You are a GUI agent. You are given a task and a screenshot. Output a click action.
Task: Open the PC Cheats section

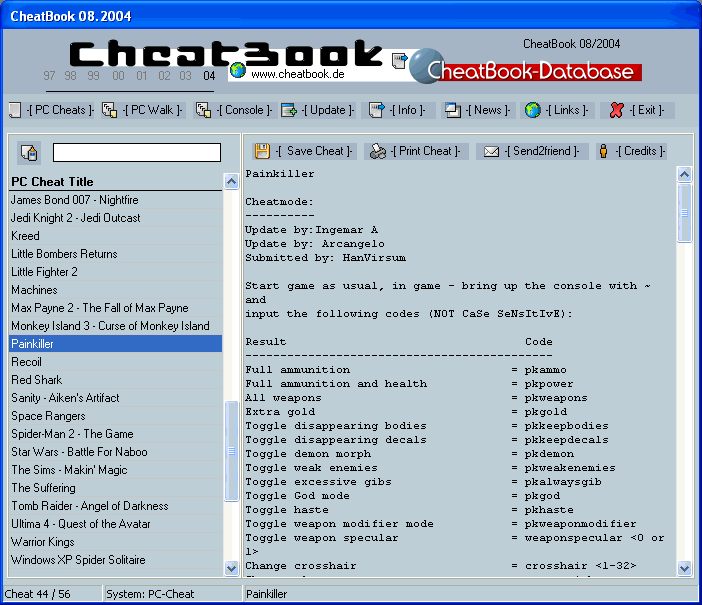(x=52, y=110)
